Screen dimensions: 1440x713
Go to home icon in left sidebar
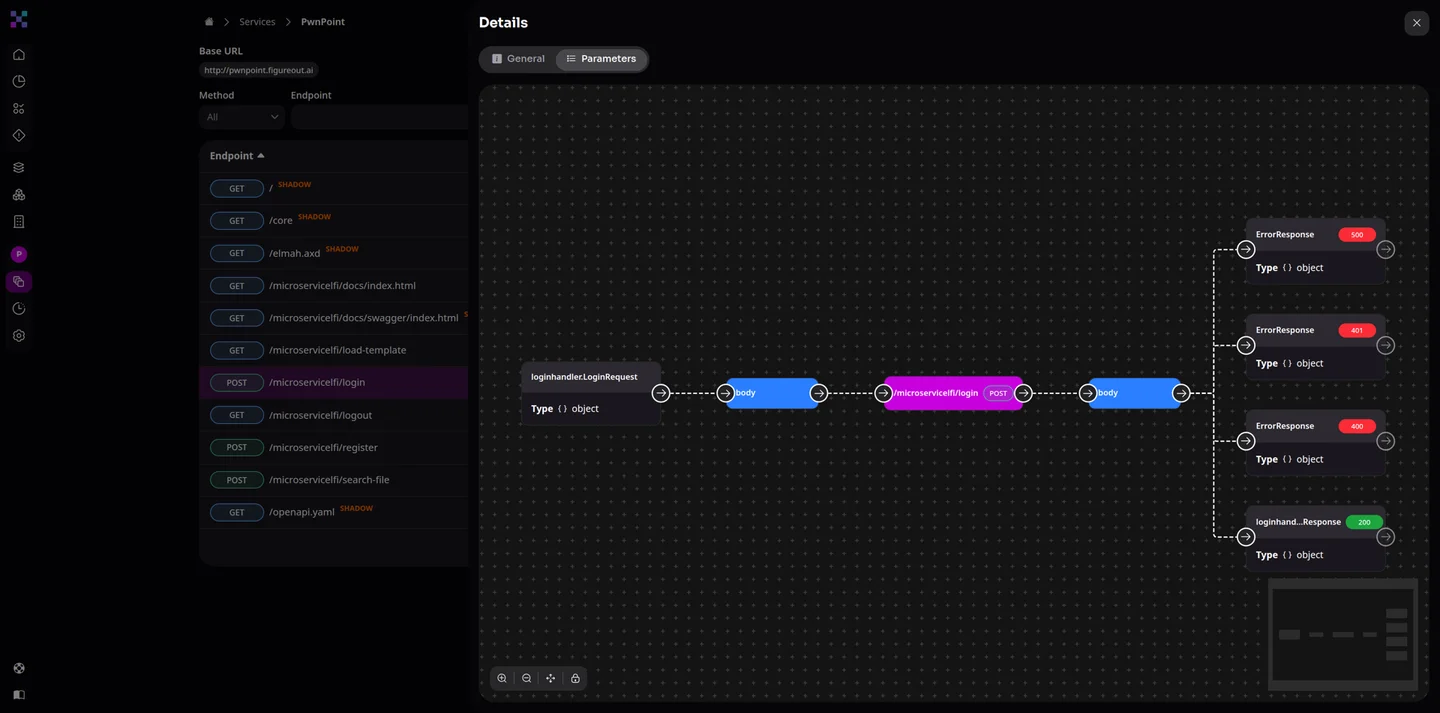point(19,55)
